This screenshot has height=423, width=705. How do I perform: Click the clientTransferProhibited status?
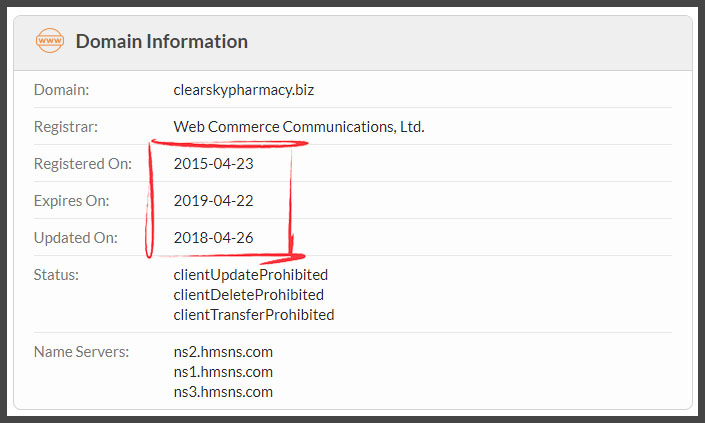click(x=253, y=314)
